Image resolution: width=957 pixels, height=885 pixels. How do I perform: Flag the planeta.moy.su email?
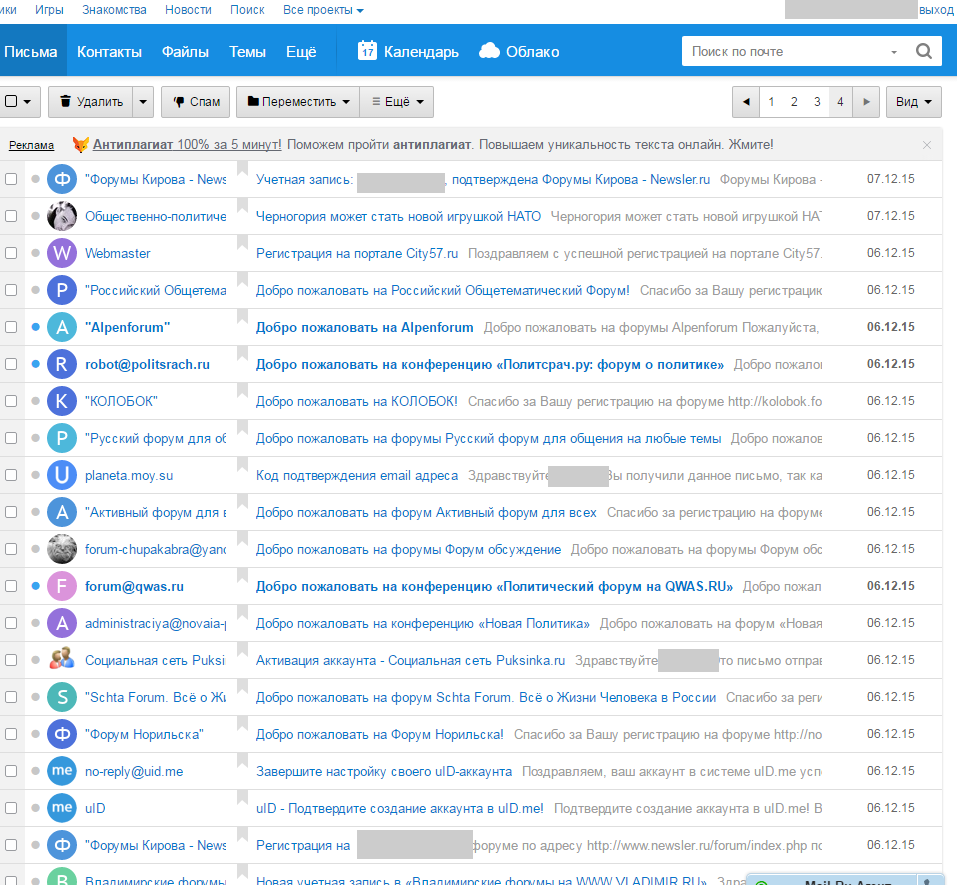point(242,464)
